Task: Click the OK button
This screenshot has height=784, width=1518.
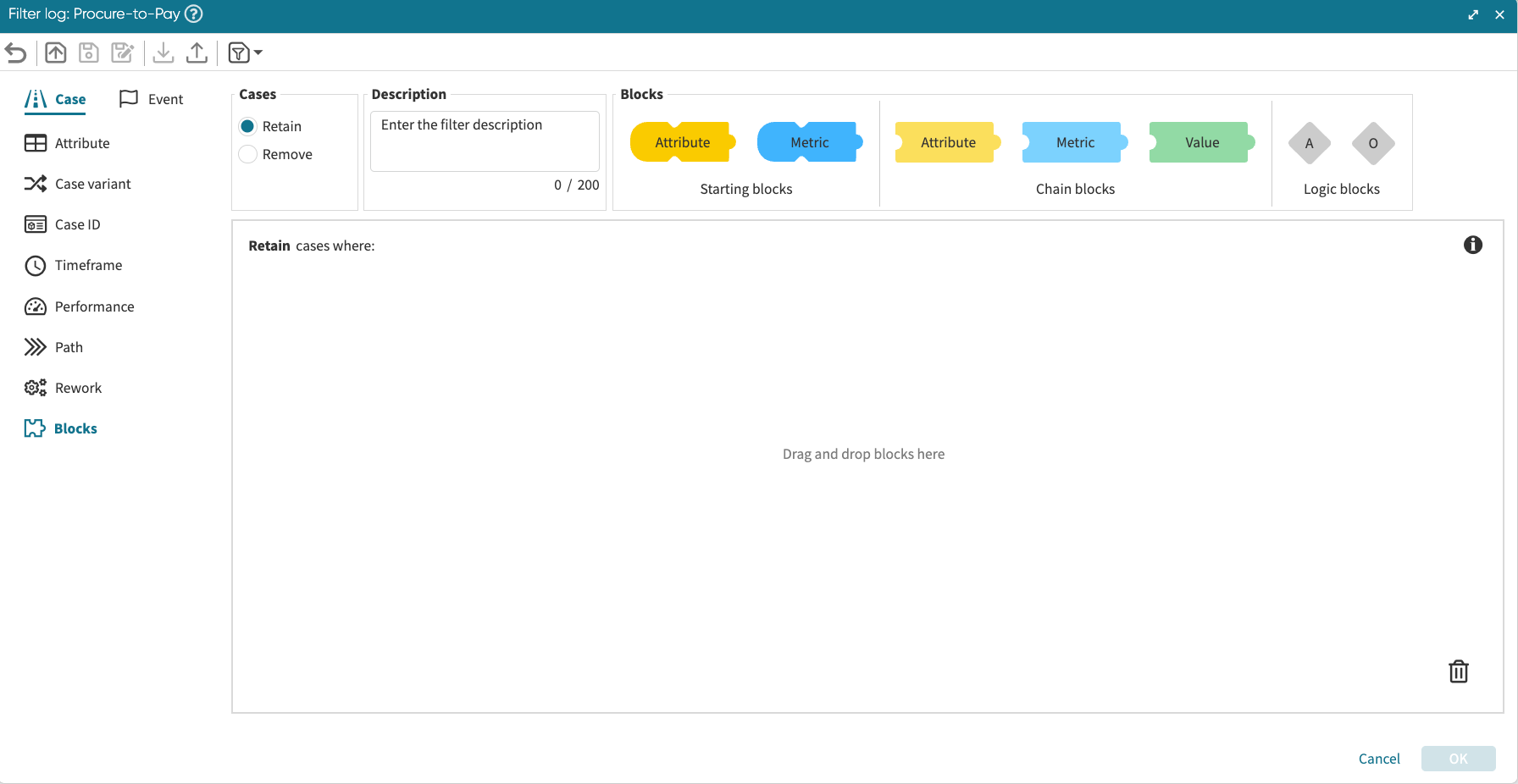Action: coord(1458,759)
